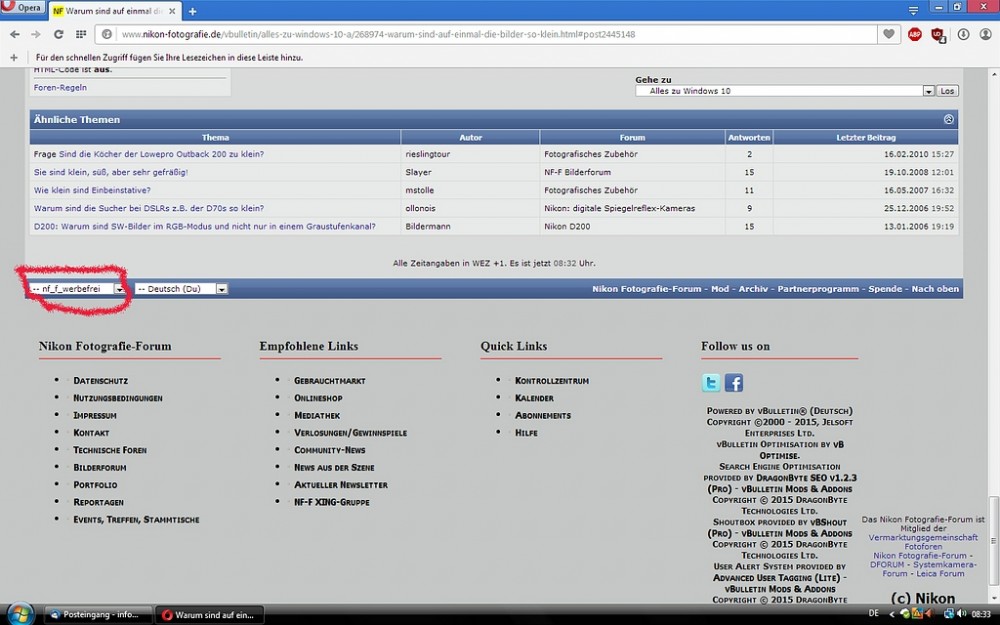This screenshot has width=1000, height=625.
Task: Open thread about Lowepro Outback 200 Köcher
Action: point(161,154)
